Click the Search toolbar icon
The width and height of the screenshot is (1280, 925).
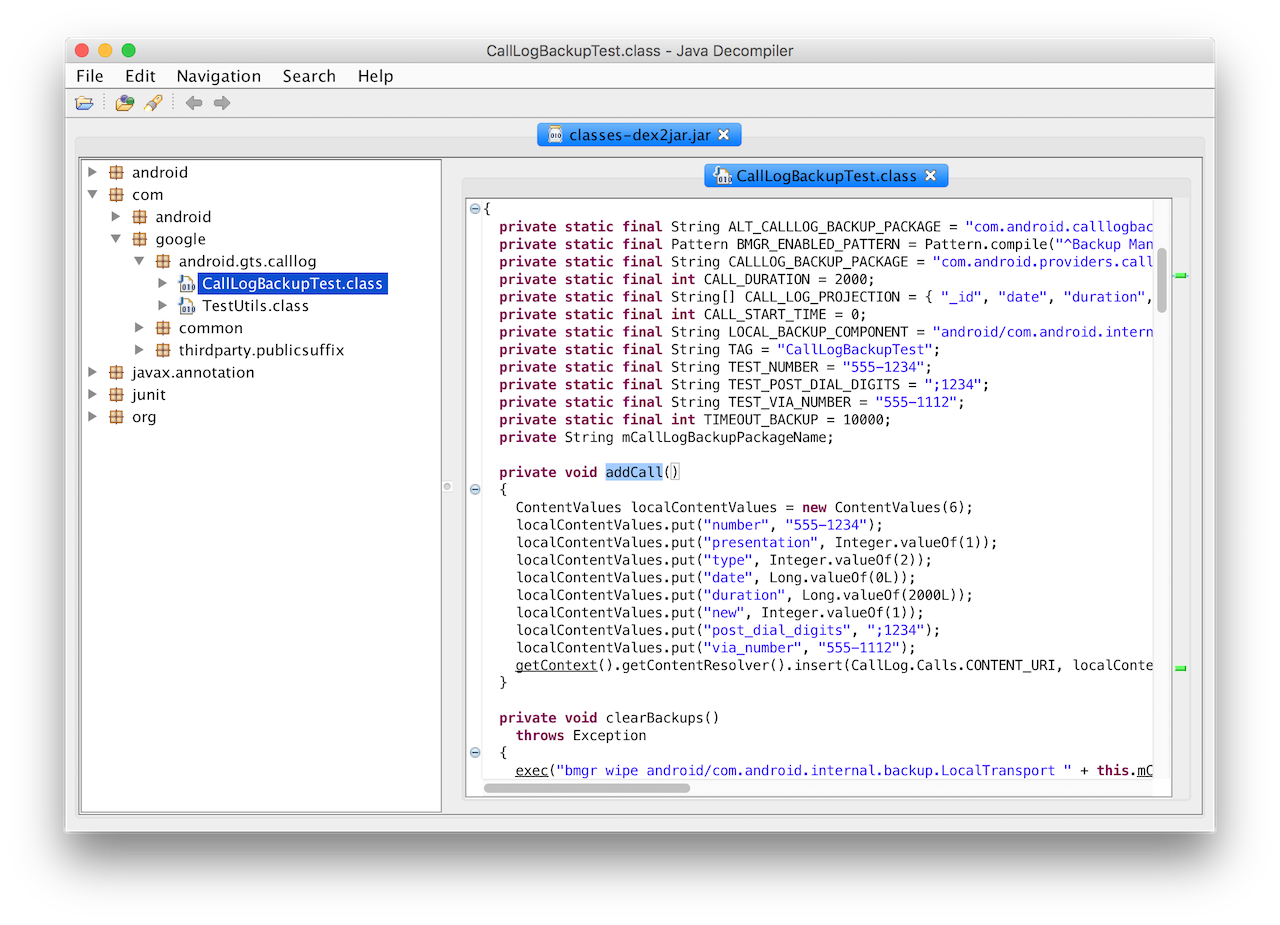(x=153, y=103)
